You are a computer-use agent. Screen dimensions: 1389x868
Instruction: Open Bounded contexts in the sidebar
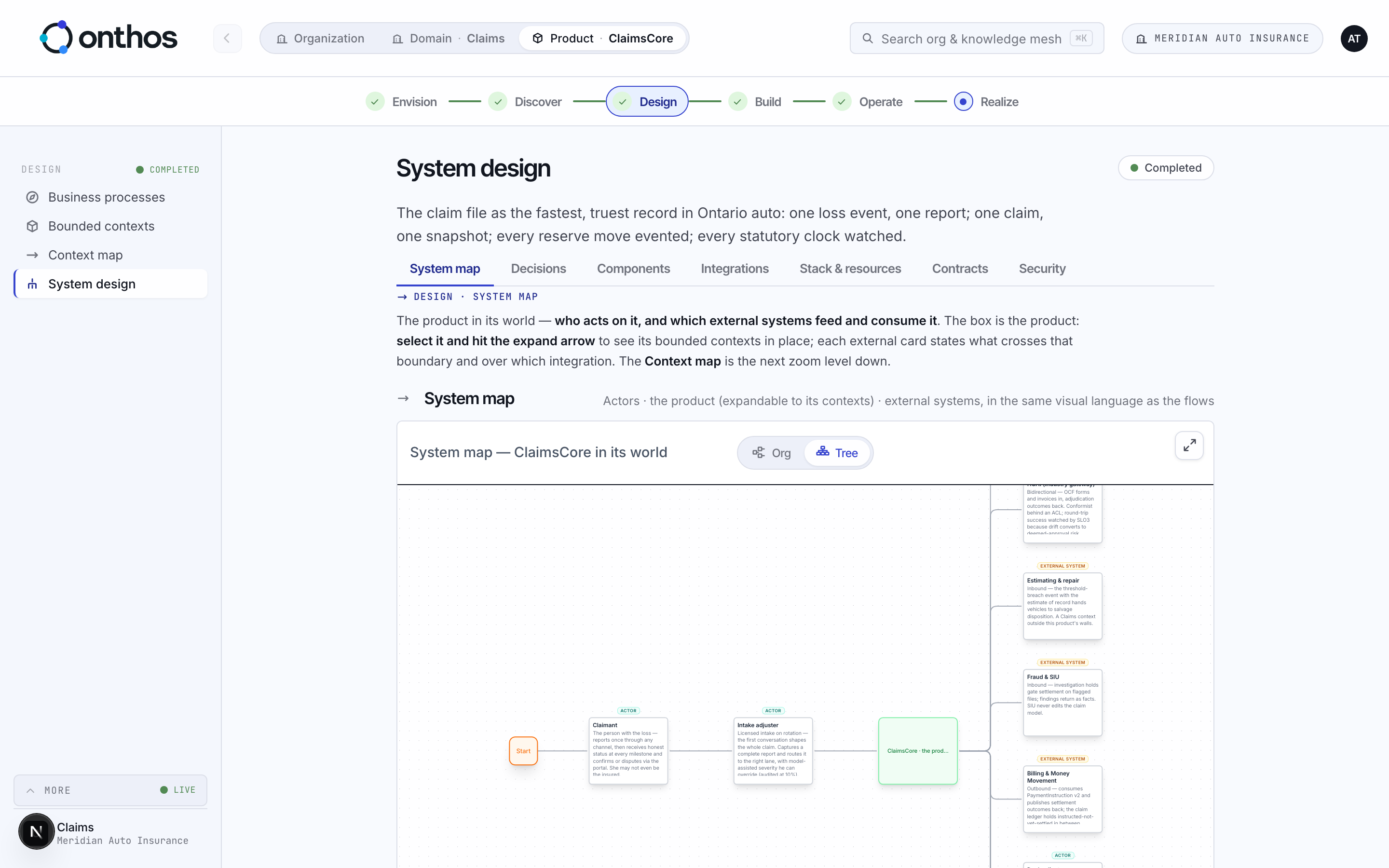(111, 226)
